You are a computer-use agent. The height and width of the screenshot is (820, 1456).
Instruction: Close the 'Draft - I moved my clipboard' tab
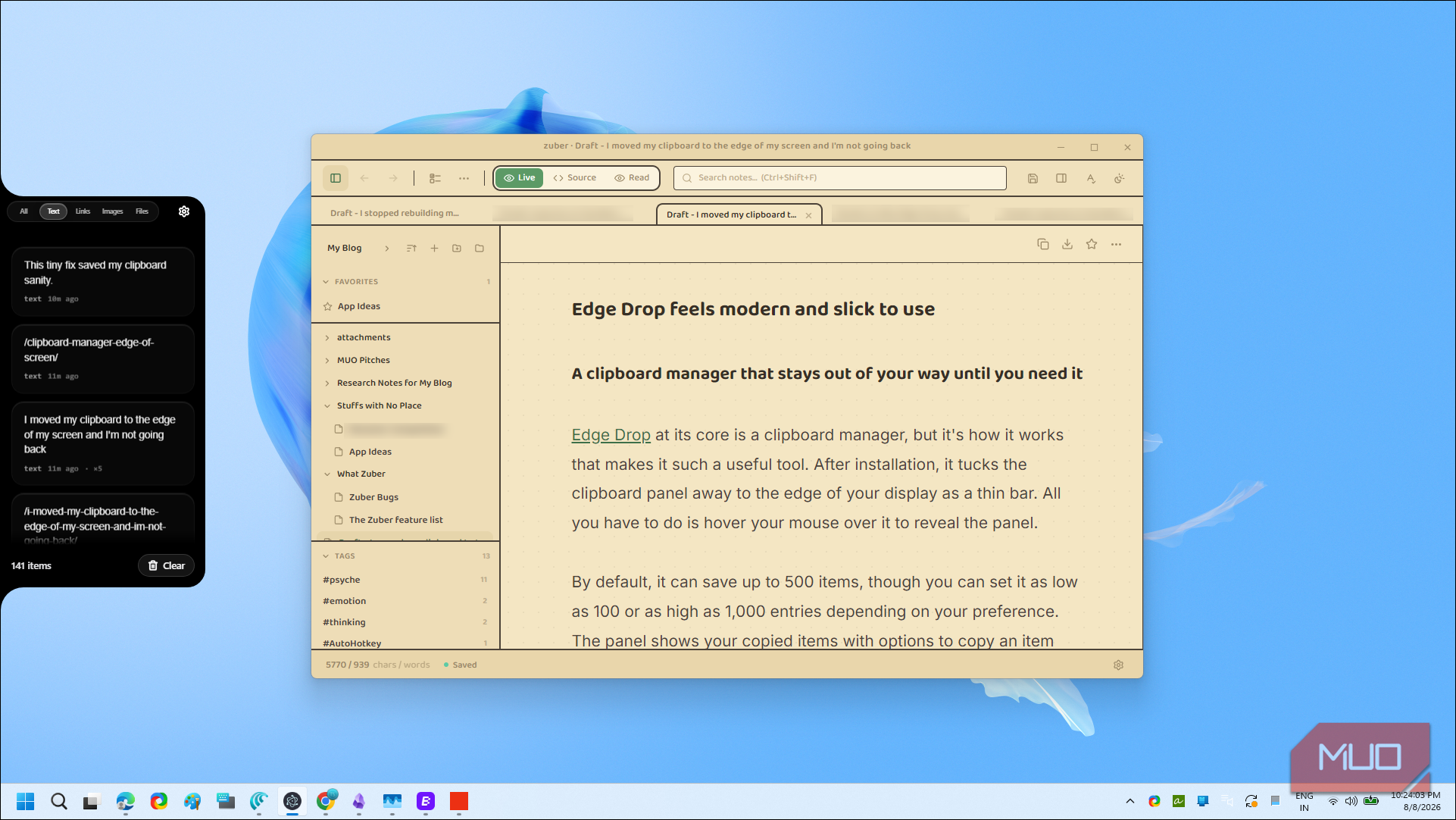(x=808, y=215)
